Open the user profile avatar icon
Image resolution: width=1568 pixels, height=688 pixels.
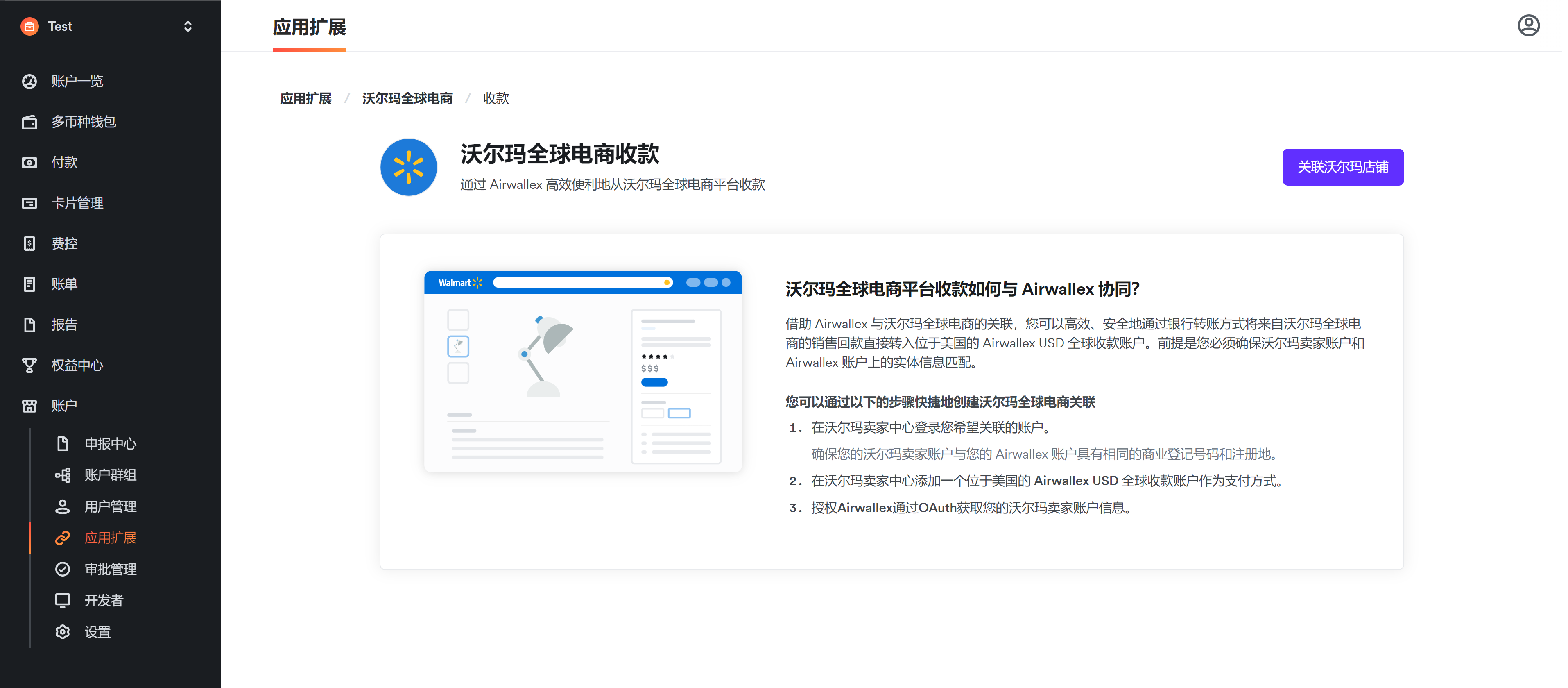coord(1528,26)
